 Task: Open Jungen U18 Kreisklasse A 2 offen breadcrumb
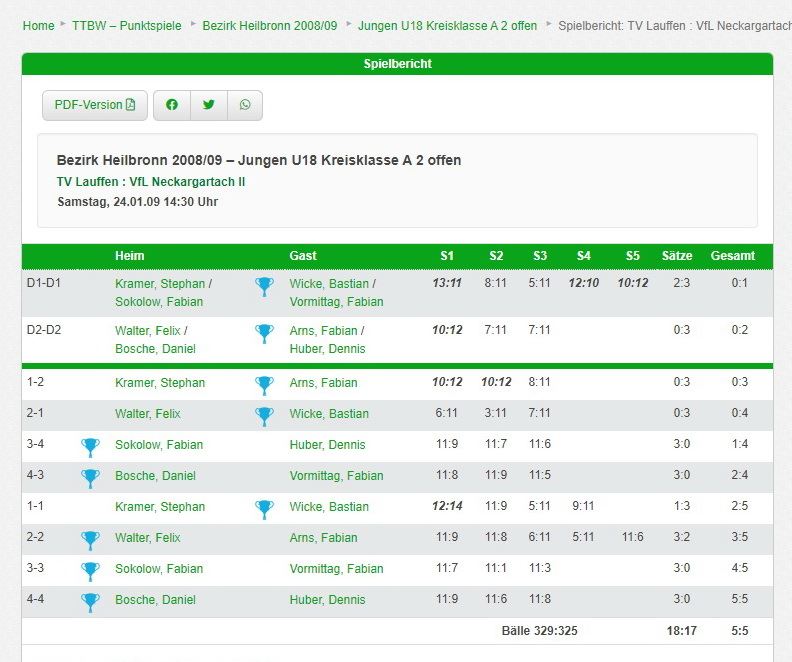coord(448,26)
